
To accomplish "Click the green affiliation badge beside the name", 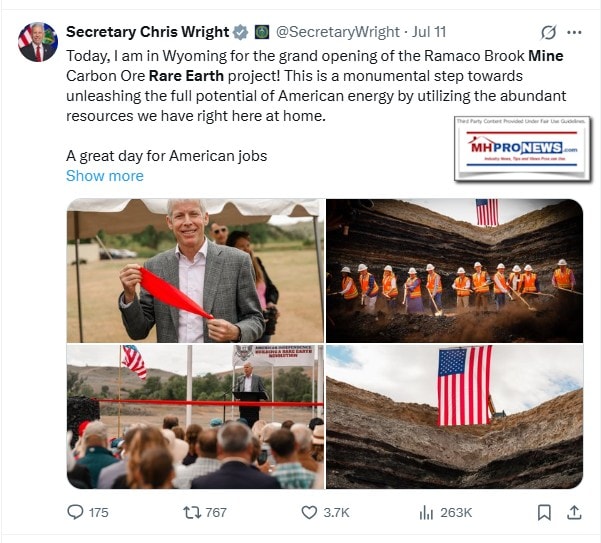I will pos(261,32).
